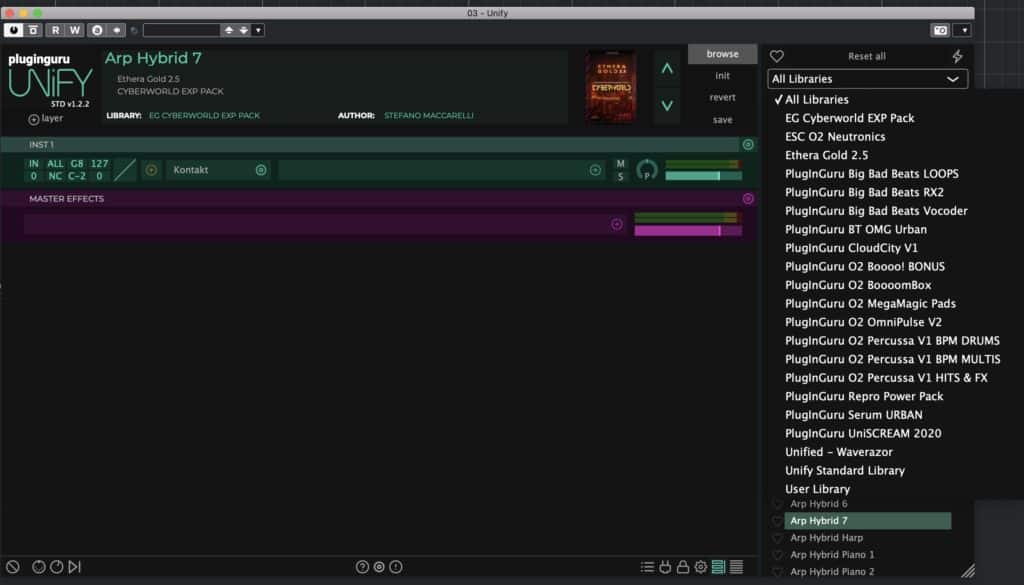Viewport: 1024px width, 585px height.
Task: Open Master Effects options circle icon
Action: tap(748, 198)
